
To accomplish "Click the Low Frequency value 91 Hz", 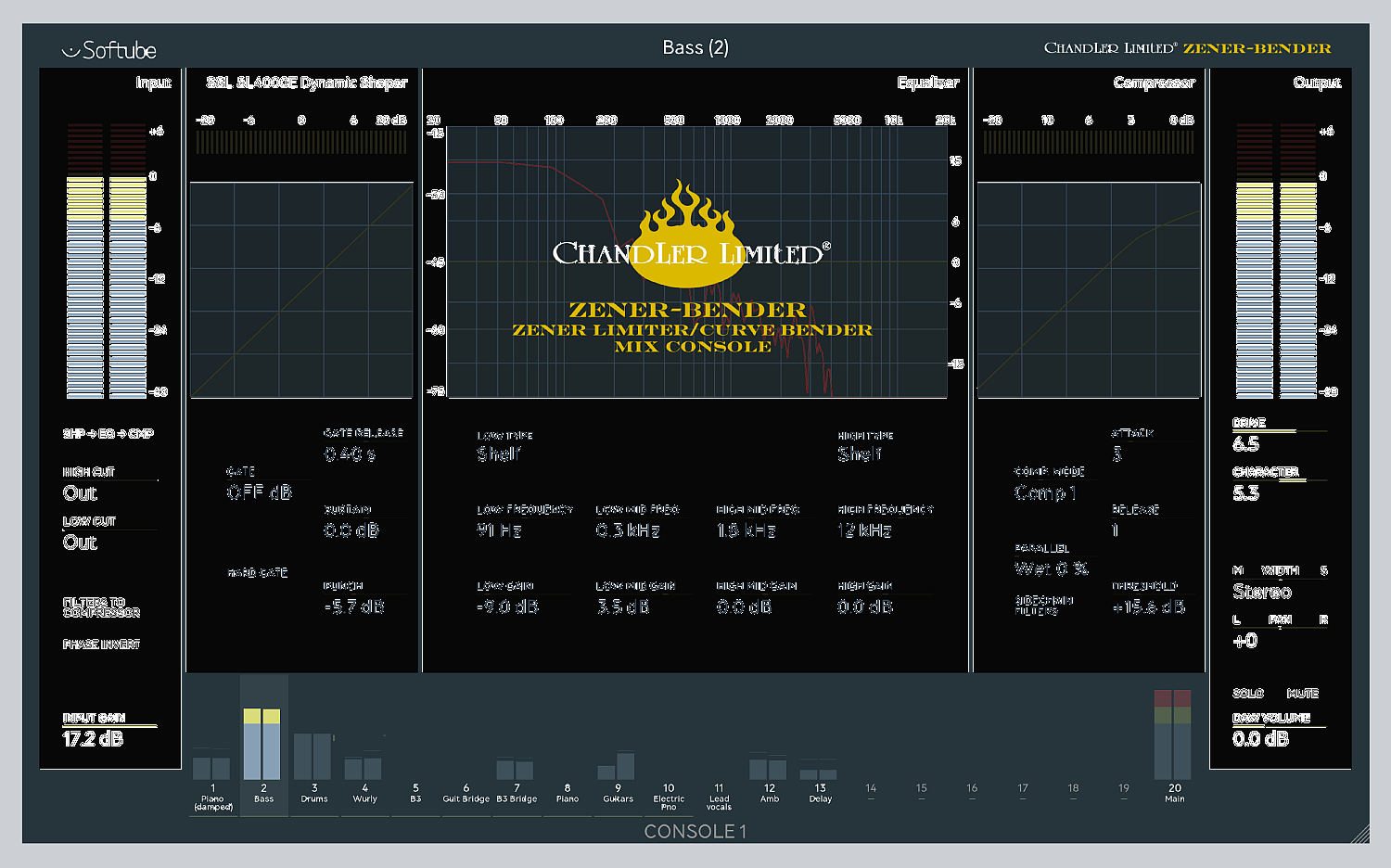I will tap(499, 530).
